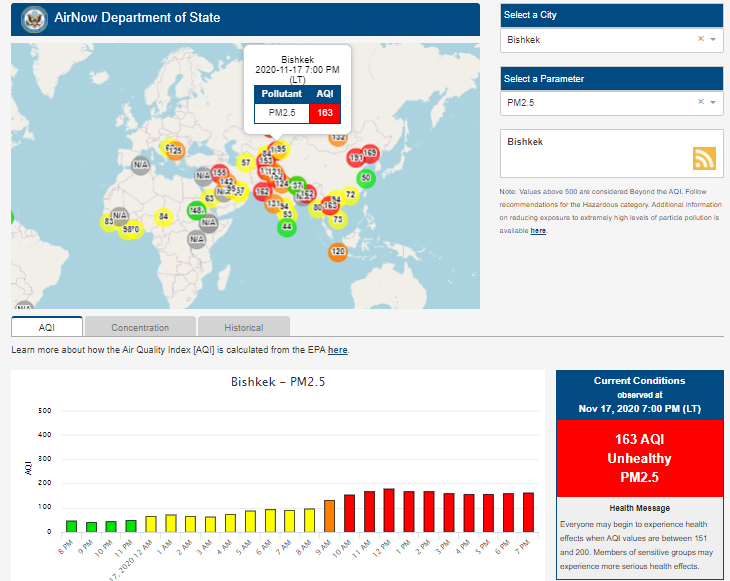Click the yellow 84 AQI marker in Africa
This screenshot has height=581, width=730.
pos(163,216)
